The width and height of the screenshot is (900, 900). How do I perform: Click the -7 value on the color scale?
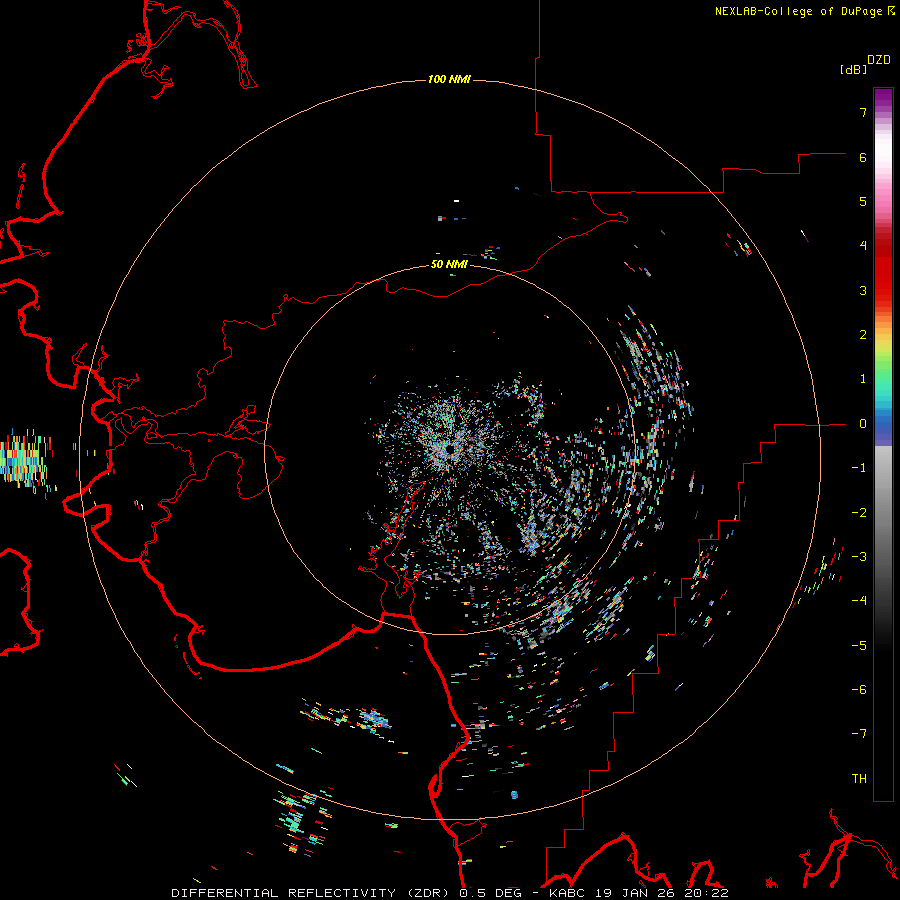click(x=859, y=734)
